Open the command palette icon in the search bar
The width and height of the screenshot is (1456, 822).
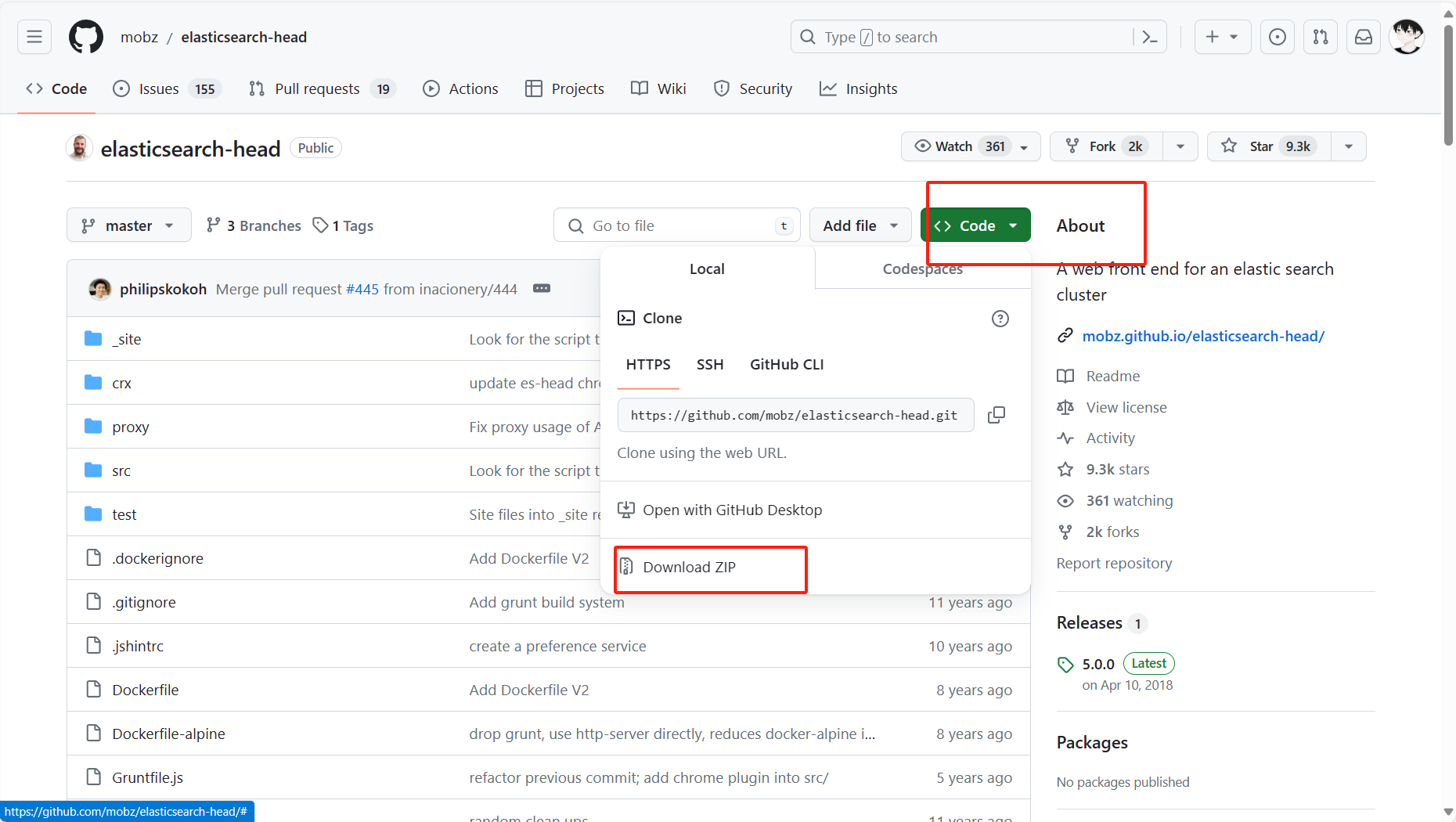(x=1149, y=36)
